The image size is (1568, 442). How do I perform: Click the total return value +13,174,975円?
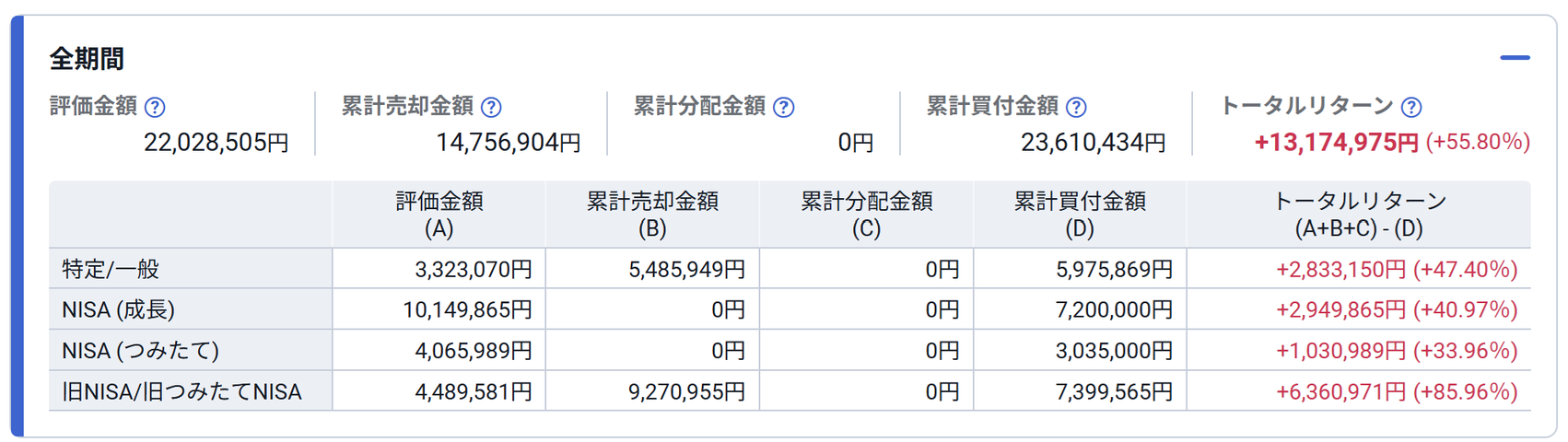(x=1336, y=143)
